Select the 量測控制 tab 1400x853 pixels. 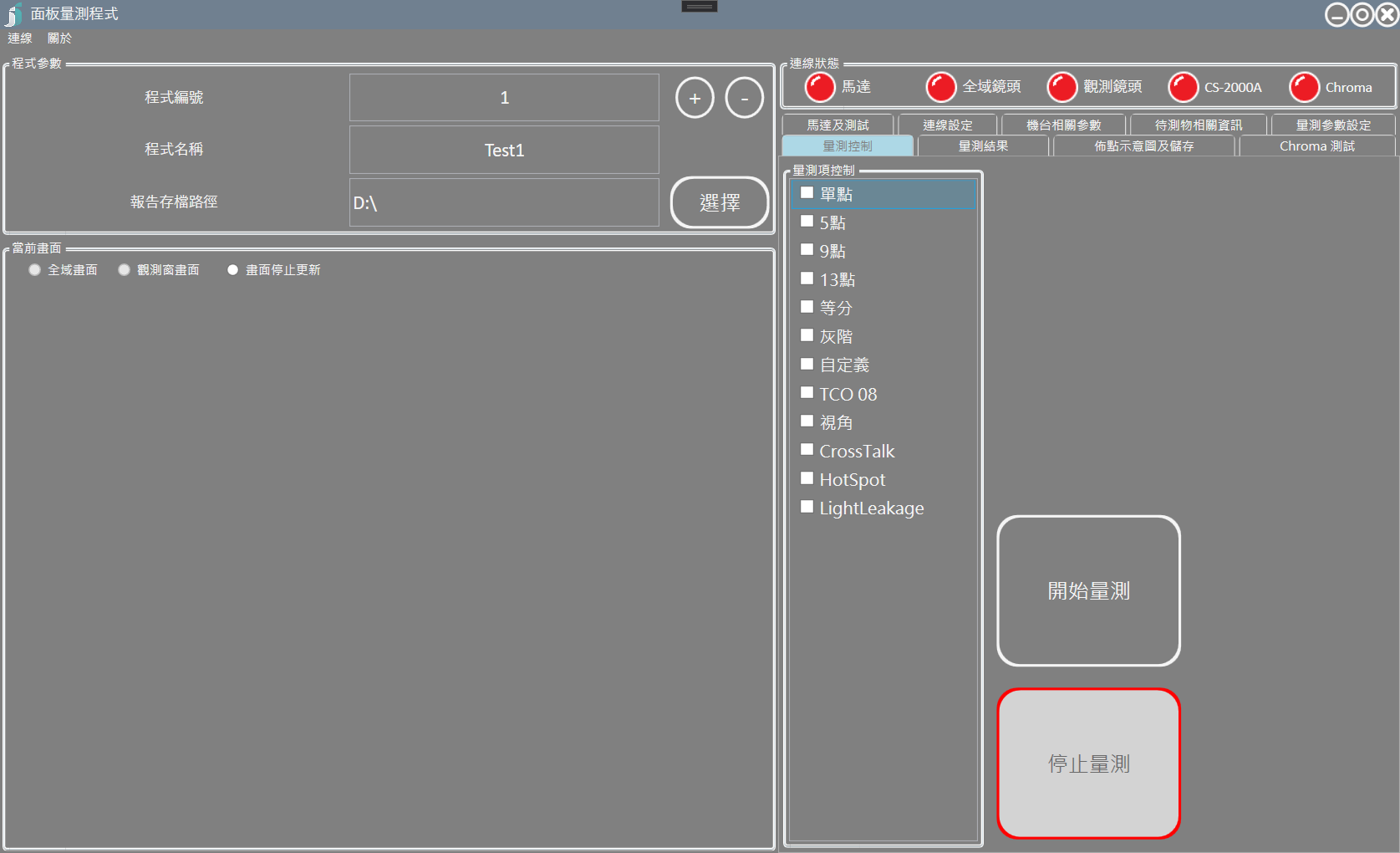coord(848,146)
